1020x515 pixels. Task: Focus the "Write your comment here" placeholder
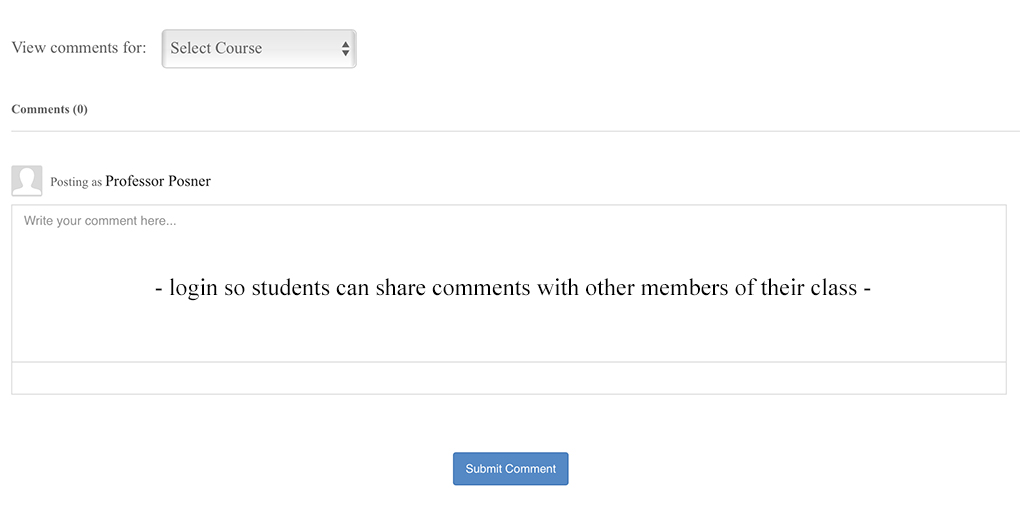100,221
